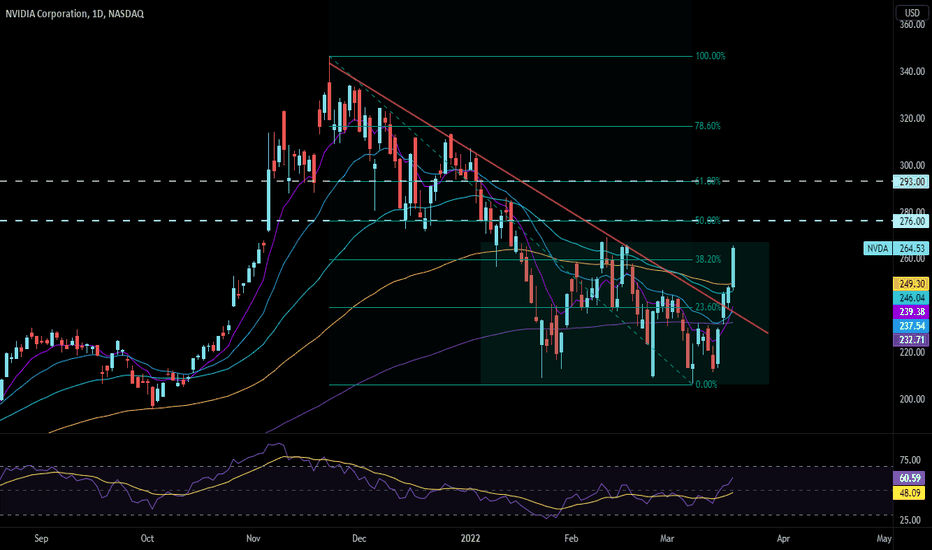Select the 23.60% Fibonacci level label
The image size is (932, 550).
click(708, 307)
